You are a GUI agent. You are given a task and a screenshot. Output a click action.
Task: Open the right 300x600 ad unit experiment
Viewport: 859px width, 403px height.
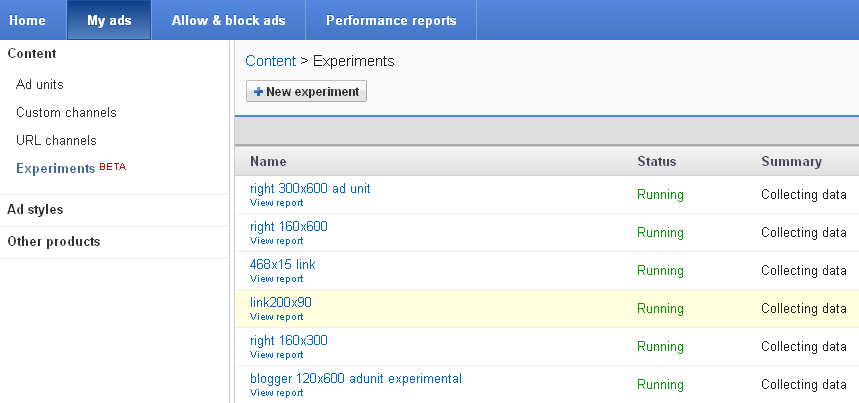click(310, 188)
